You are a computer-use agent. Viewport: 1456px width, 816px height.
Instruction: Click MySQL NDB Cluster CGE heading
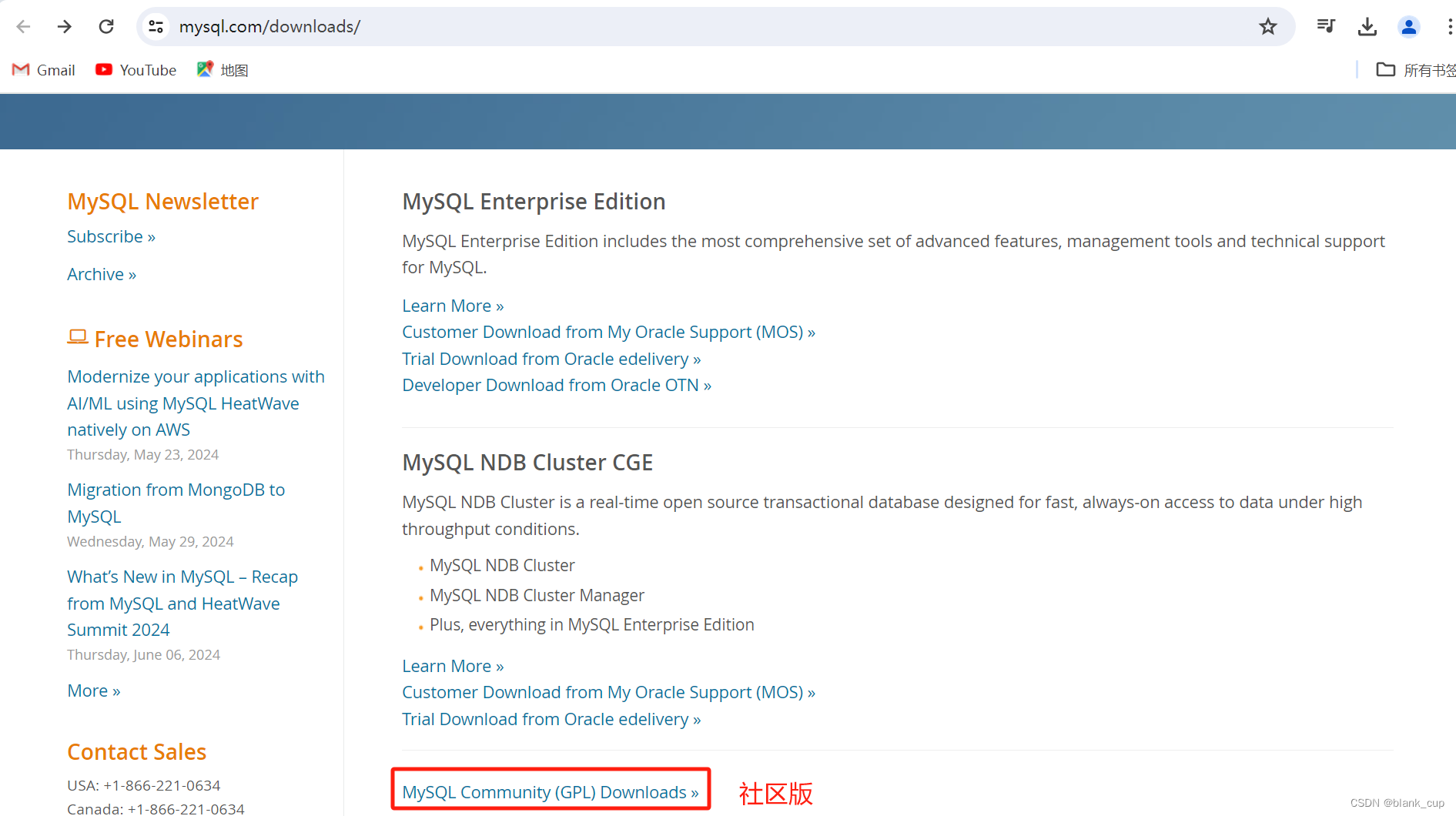coord(527,462)
